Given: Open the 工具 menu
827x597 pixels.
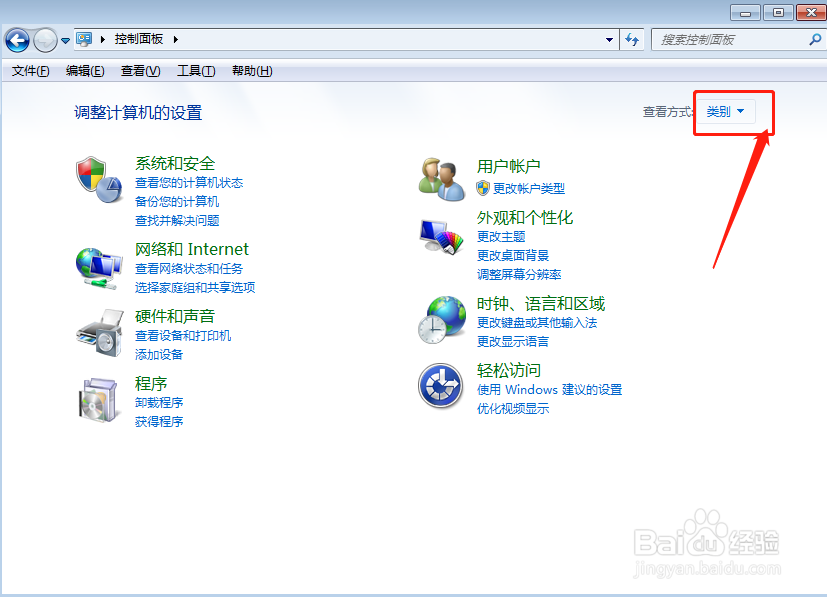Looking at the screenshot, I should 196,71.
